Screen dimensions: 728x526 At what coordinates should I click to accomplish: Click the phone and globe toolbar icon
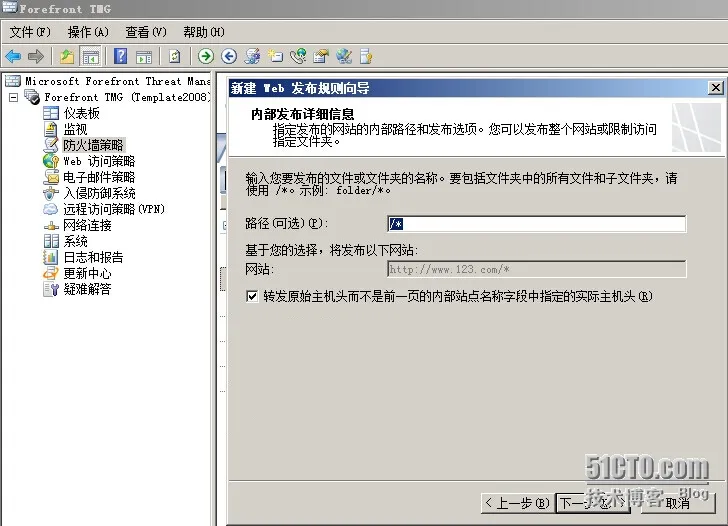point(298,57)
